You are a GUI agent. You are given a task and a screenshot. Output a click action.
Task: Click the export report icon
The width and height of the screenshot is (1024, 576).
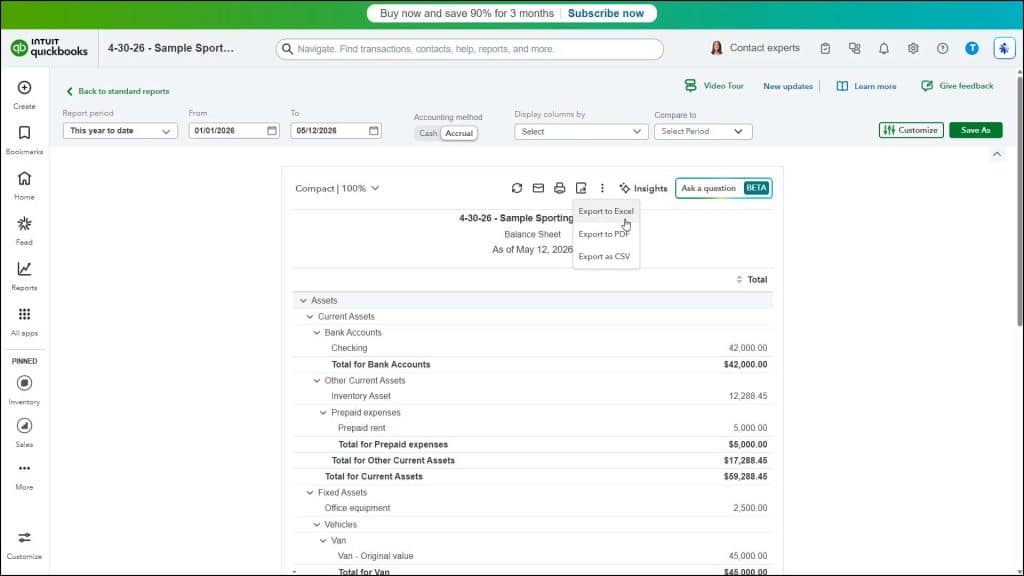pyautogui.click(x=581, y=188)
